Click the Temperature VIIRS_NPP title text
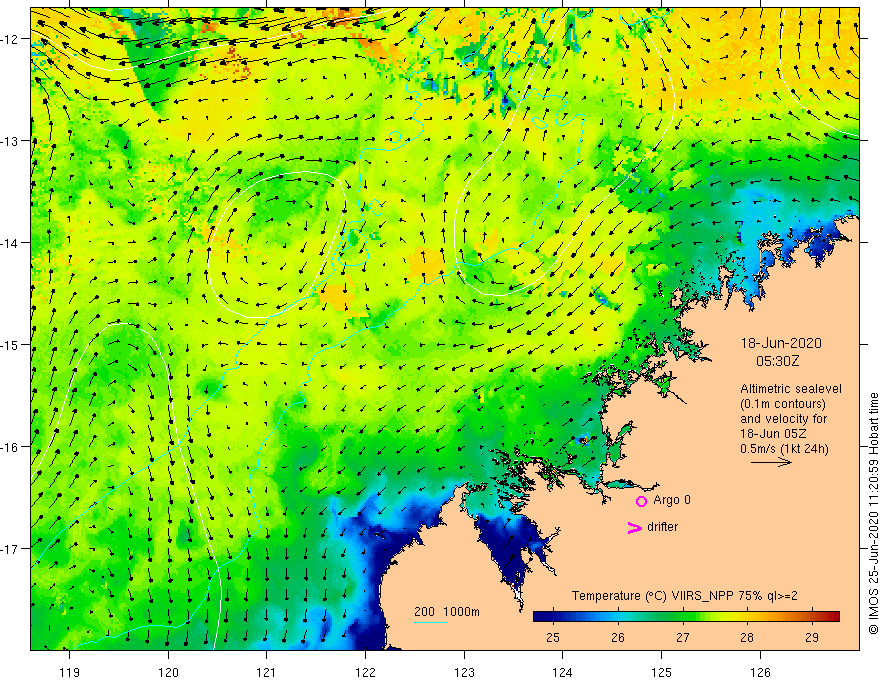 tap(684, 596)
